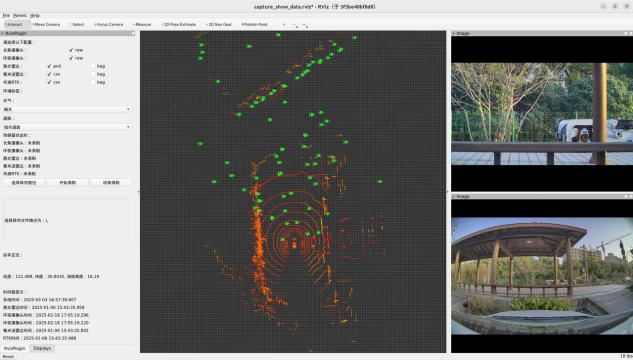
Task: Enable the bag checkbox beside pcd
Action: (x=93, y=66)
